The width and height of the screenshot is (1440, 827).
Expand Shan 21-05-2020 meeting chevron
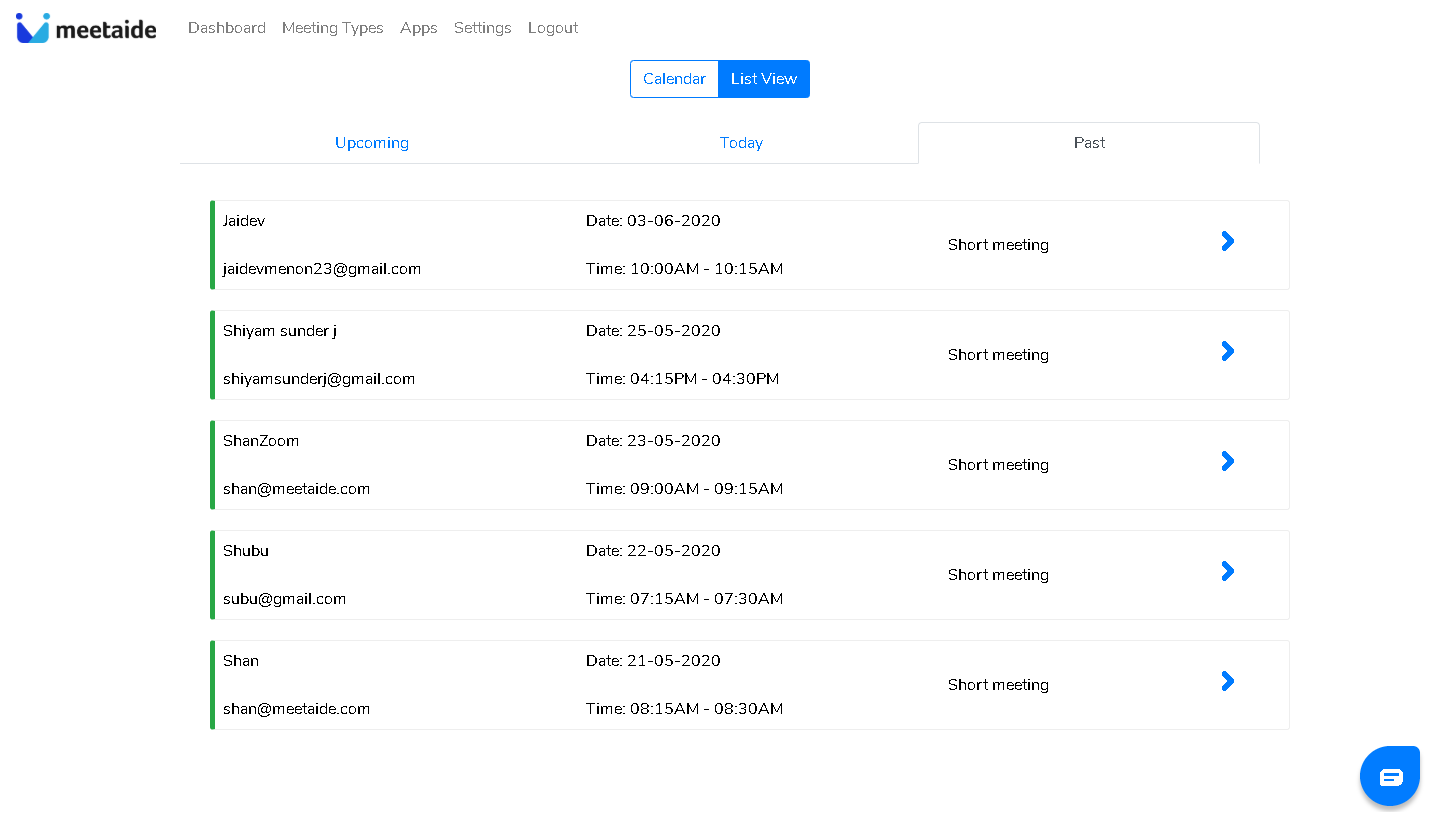pos(1228,681)
